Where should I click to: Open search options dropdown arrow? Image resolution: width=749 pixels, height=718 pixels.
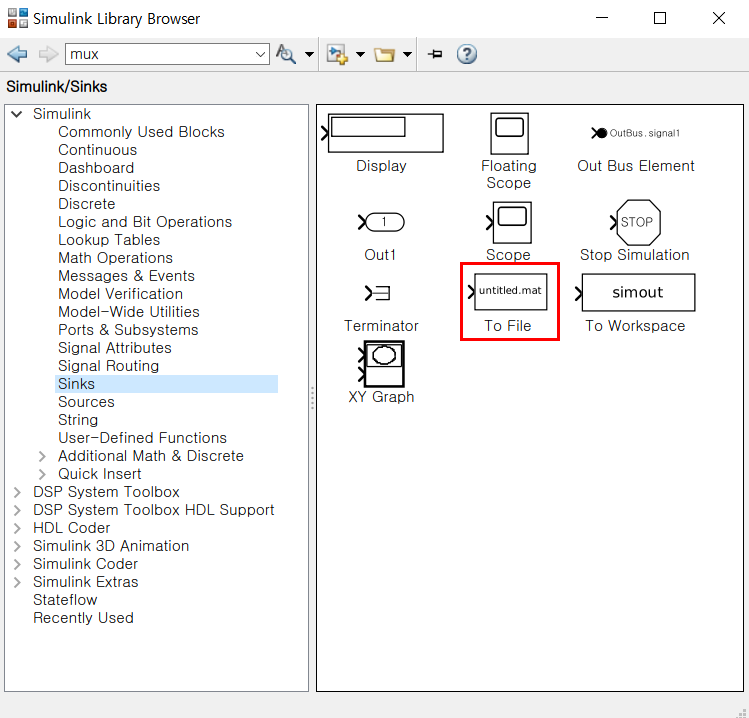point(309,54)
